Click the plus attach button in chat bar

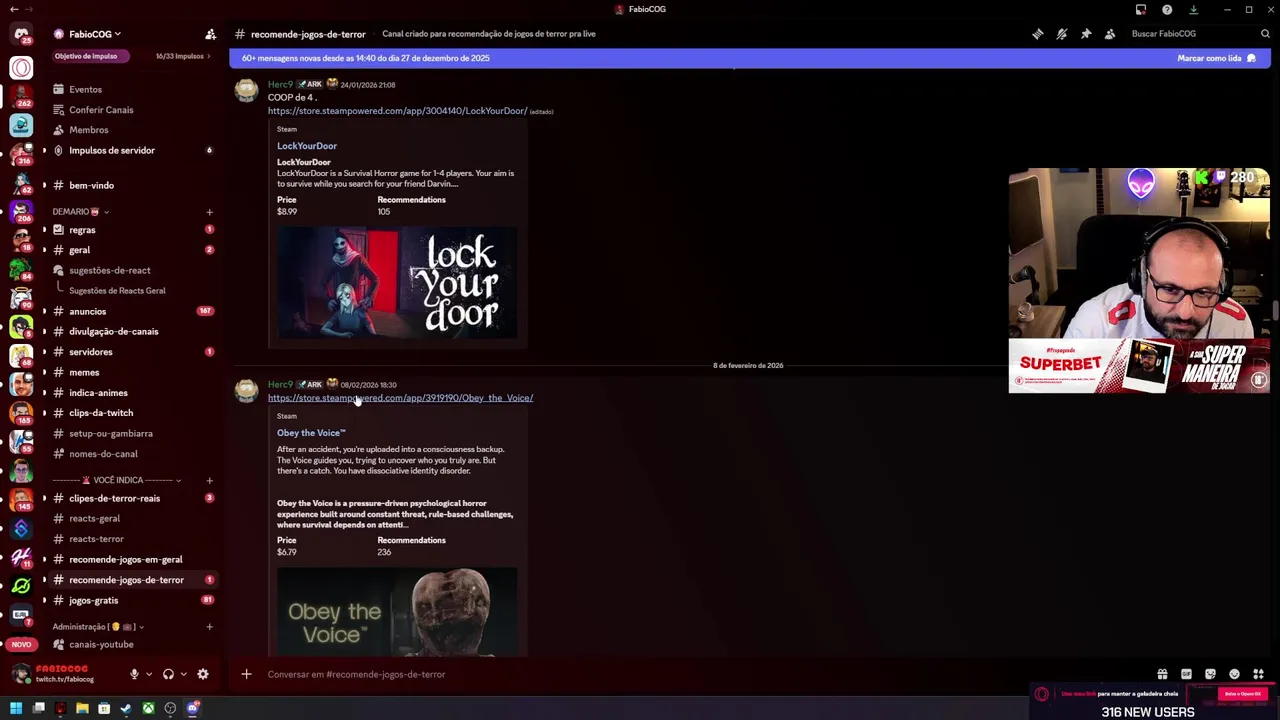246,674
